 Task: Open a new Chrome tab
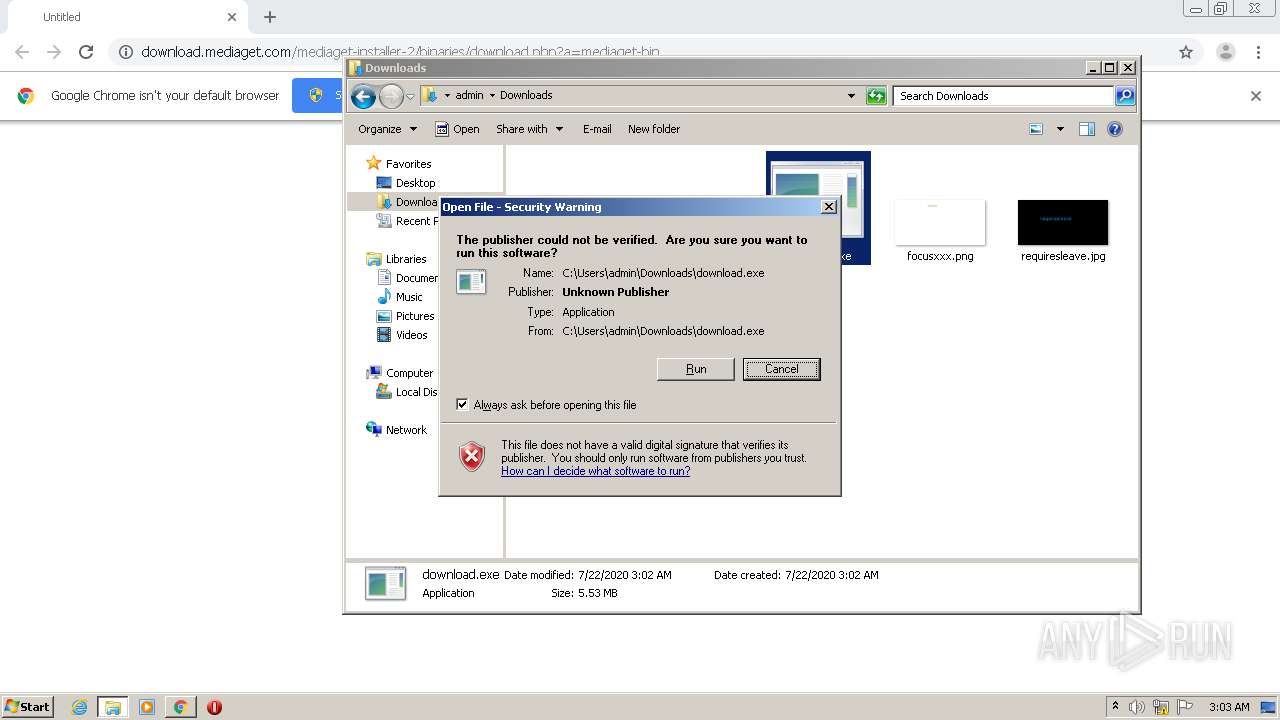[x=270, y=17]
